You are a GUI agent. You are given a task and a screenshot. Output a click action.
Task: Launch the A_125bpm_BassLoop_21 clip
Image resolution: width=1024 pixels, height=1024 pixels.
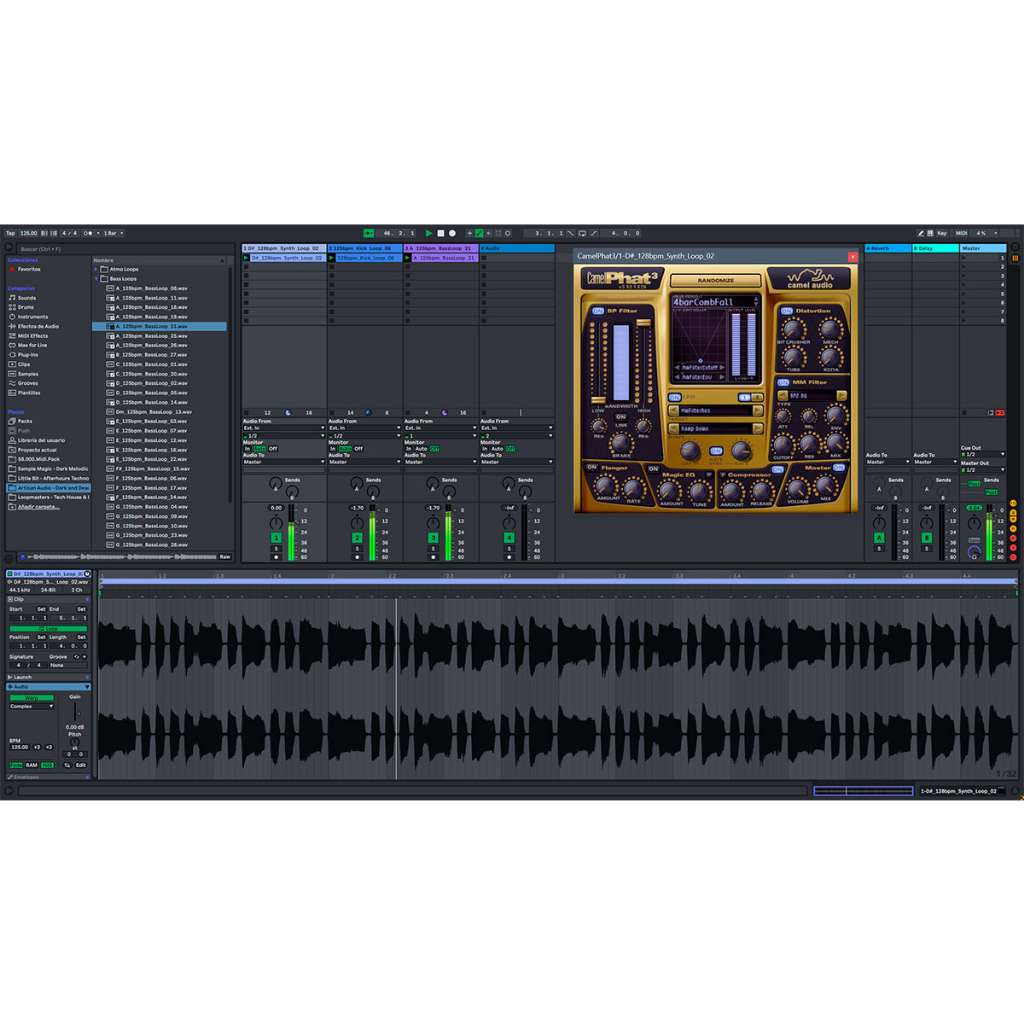point(408,258)
